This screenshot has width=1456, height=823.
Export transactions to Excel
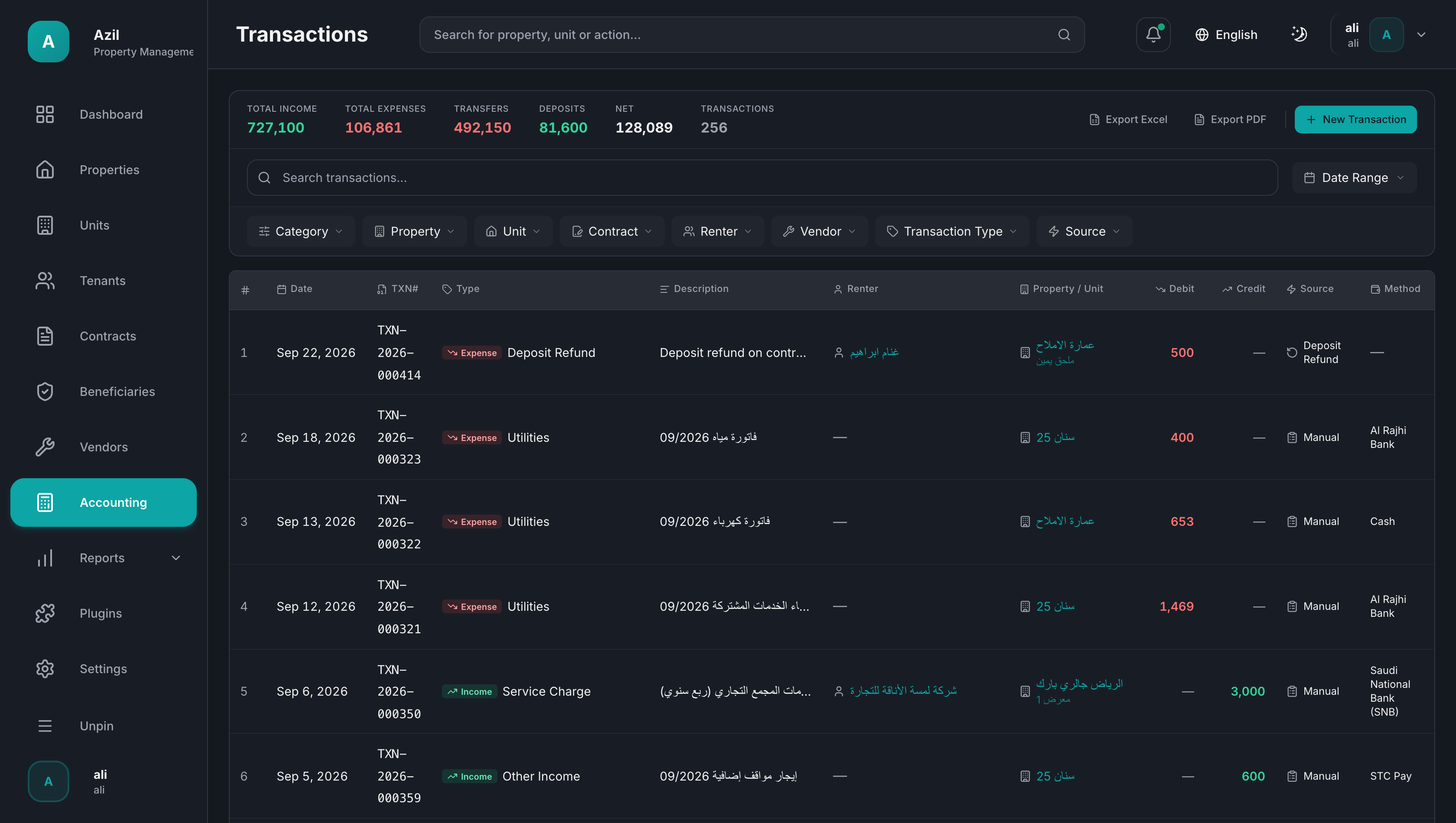click(1128, 119)
